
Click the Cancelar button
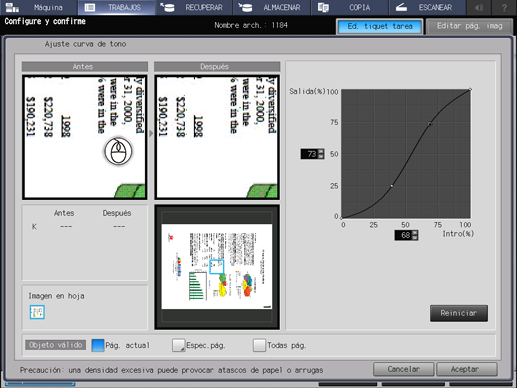403,369
